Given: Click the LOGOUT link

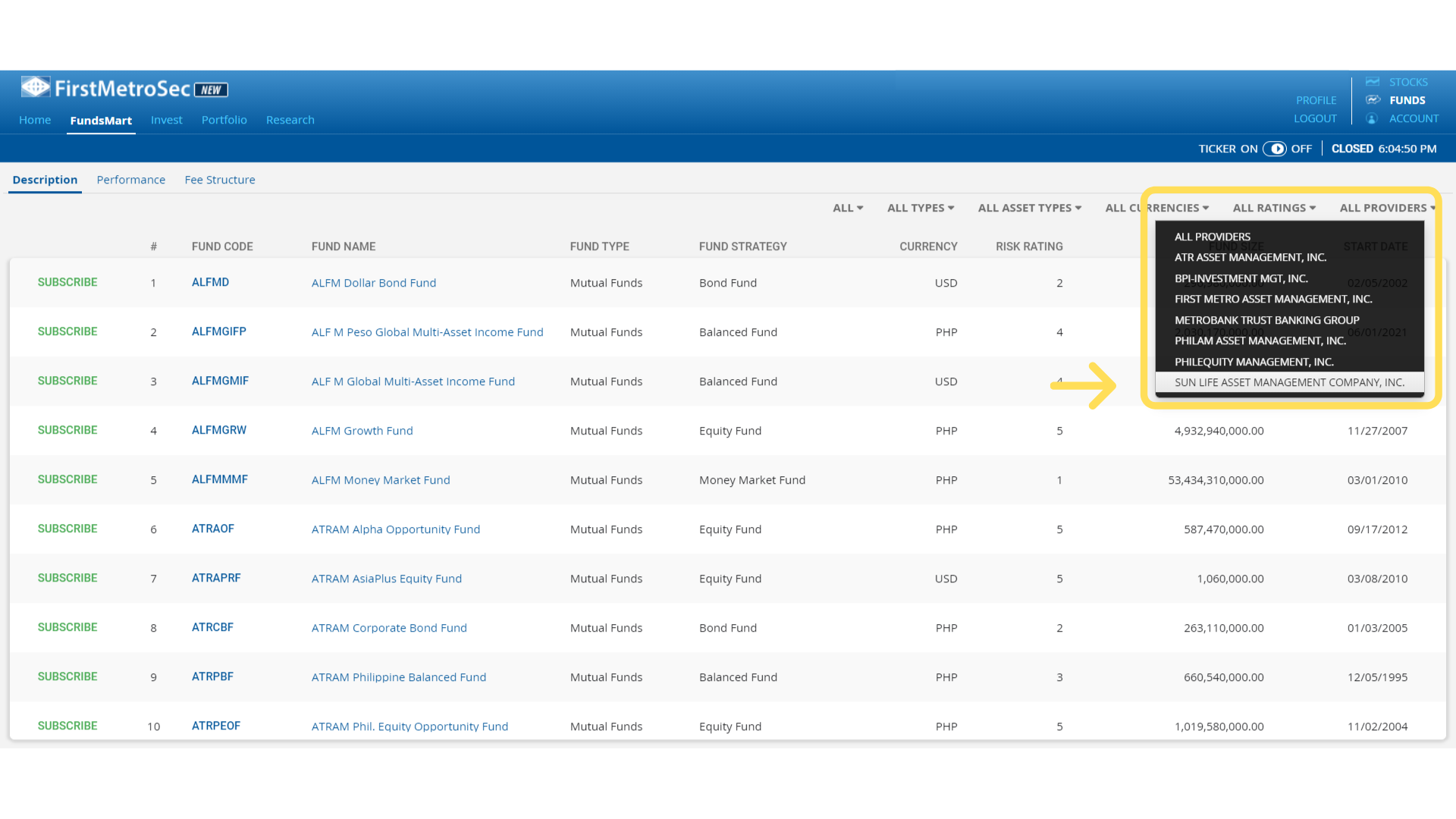Looking at the screenshot, I should [1315, 118].
